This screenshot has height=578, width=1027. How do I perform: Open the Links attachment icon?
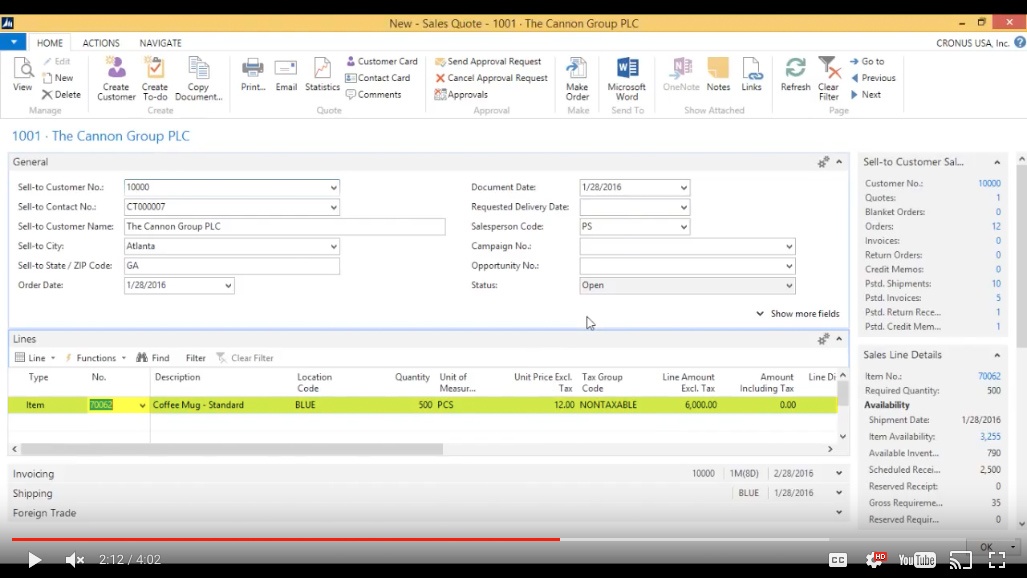tap(751, 74)
